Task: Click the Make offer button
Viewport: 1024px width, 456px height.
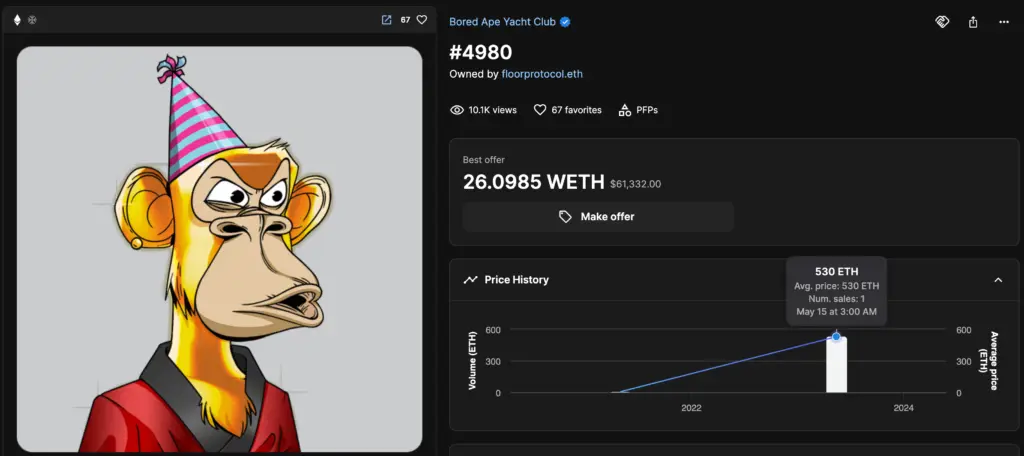Action: coord(598,216)
